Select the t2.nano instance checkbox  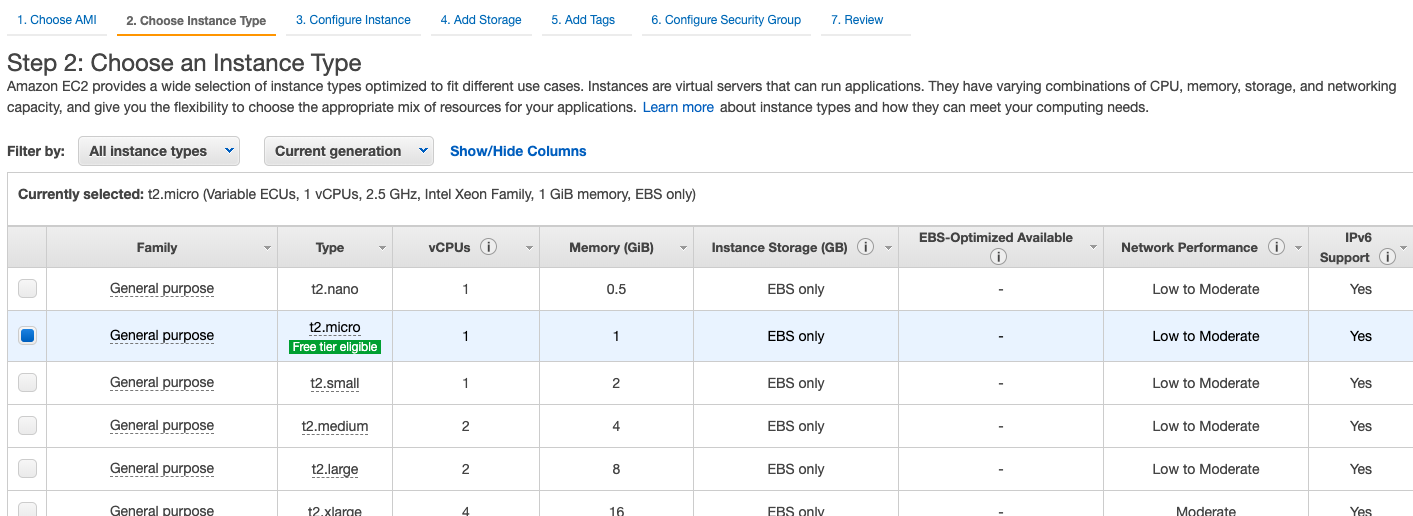point(28,289)
